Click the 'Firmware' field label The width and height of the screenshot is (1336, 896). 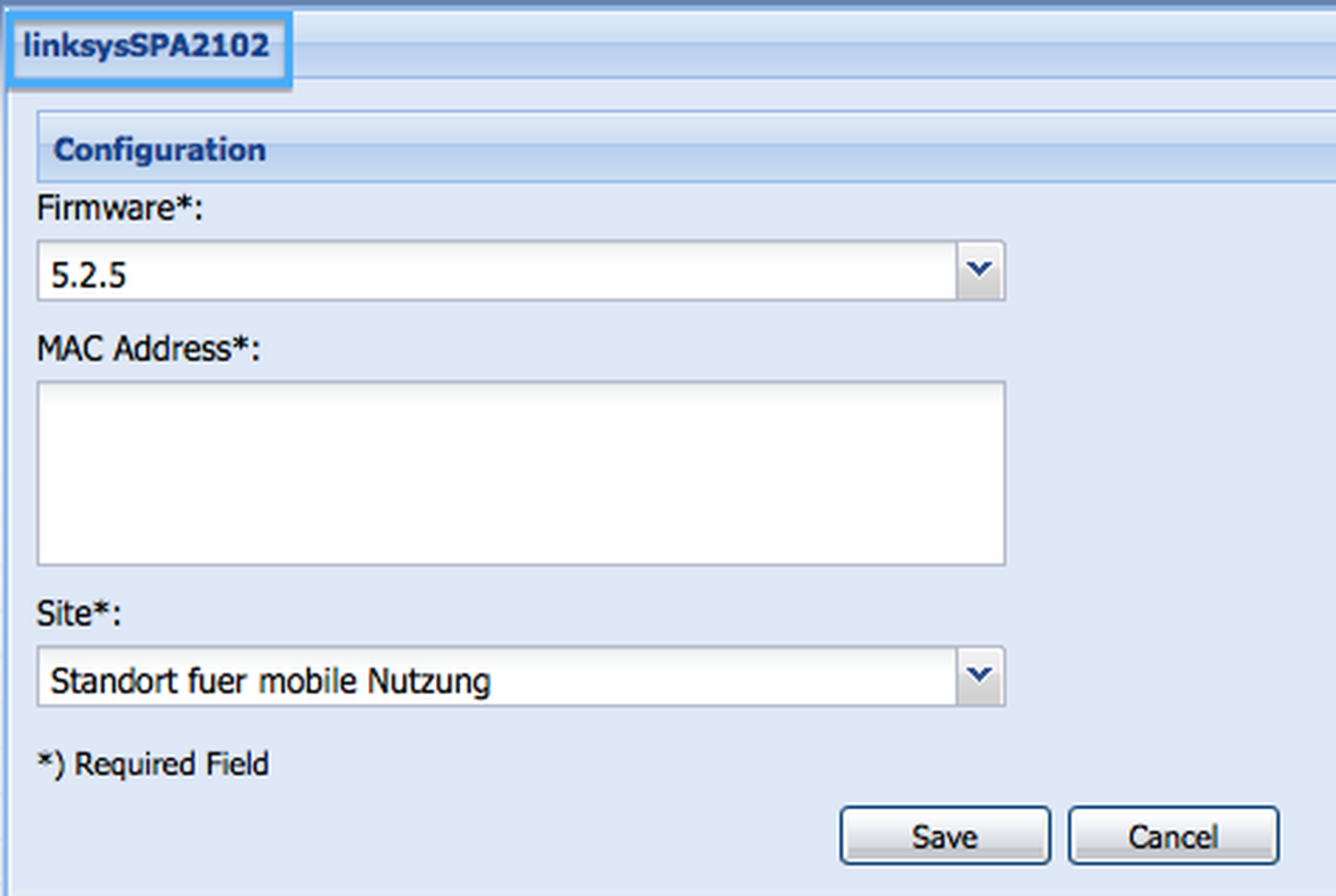click(106, 208)
